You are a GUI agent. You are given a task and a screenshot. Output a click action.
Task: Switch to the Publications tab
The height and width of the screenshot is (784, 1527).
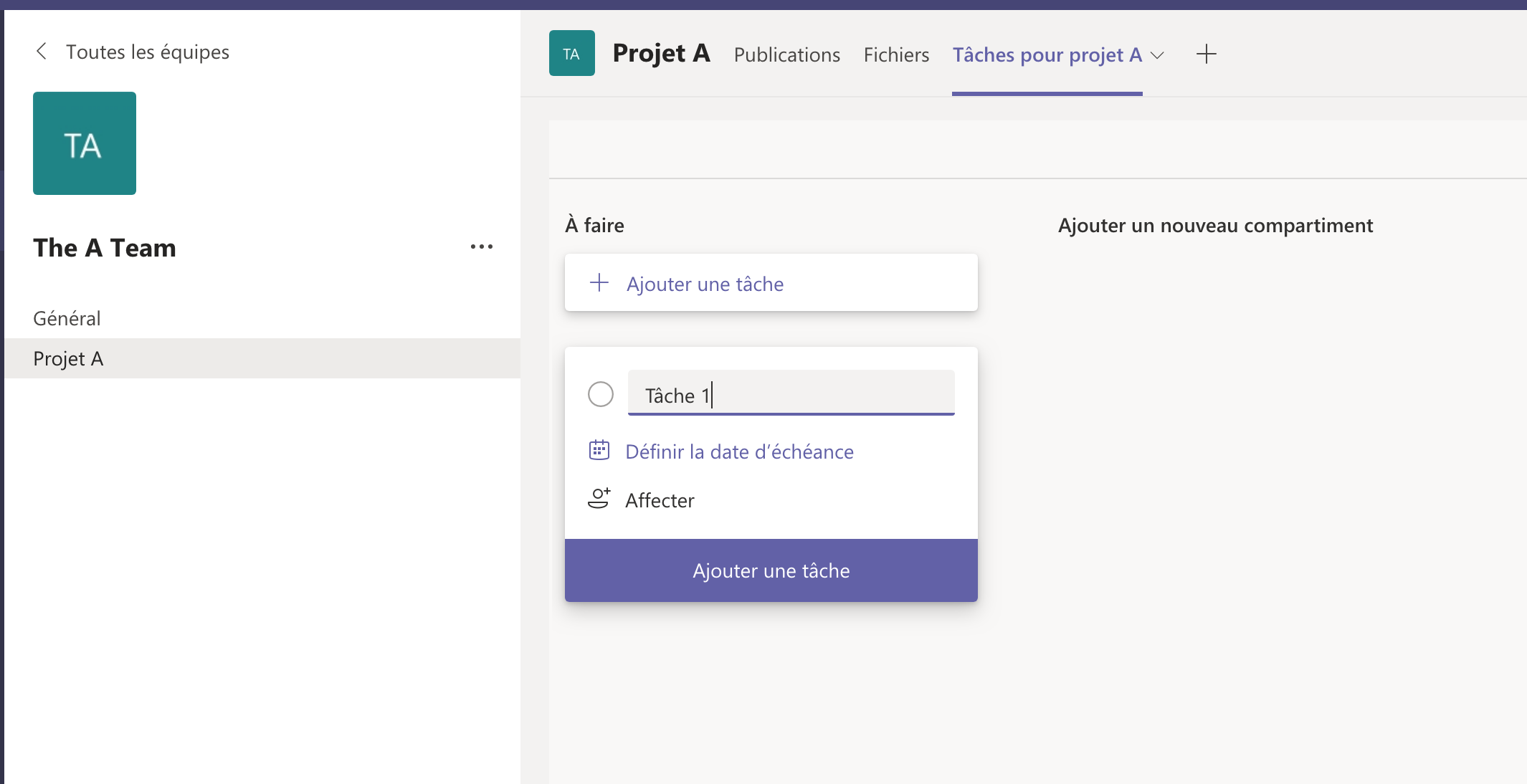pyautogui.click(x=786, y=55)
